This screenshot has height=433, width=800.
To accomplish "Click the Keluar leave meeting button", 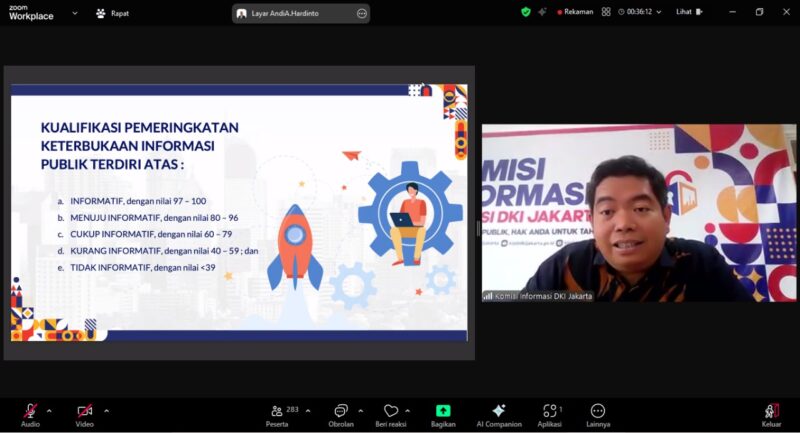I will click(x=771, y=411).
